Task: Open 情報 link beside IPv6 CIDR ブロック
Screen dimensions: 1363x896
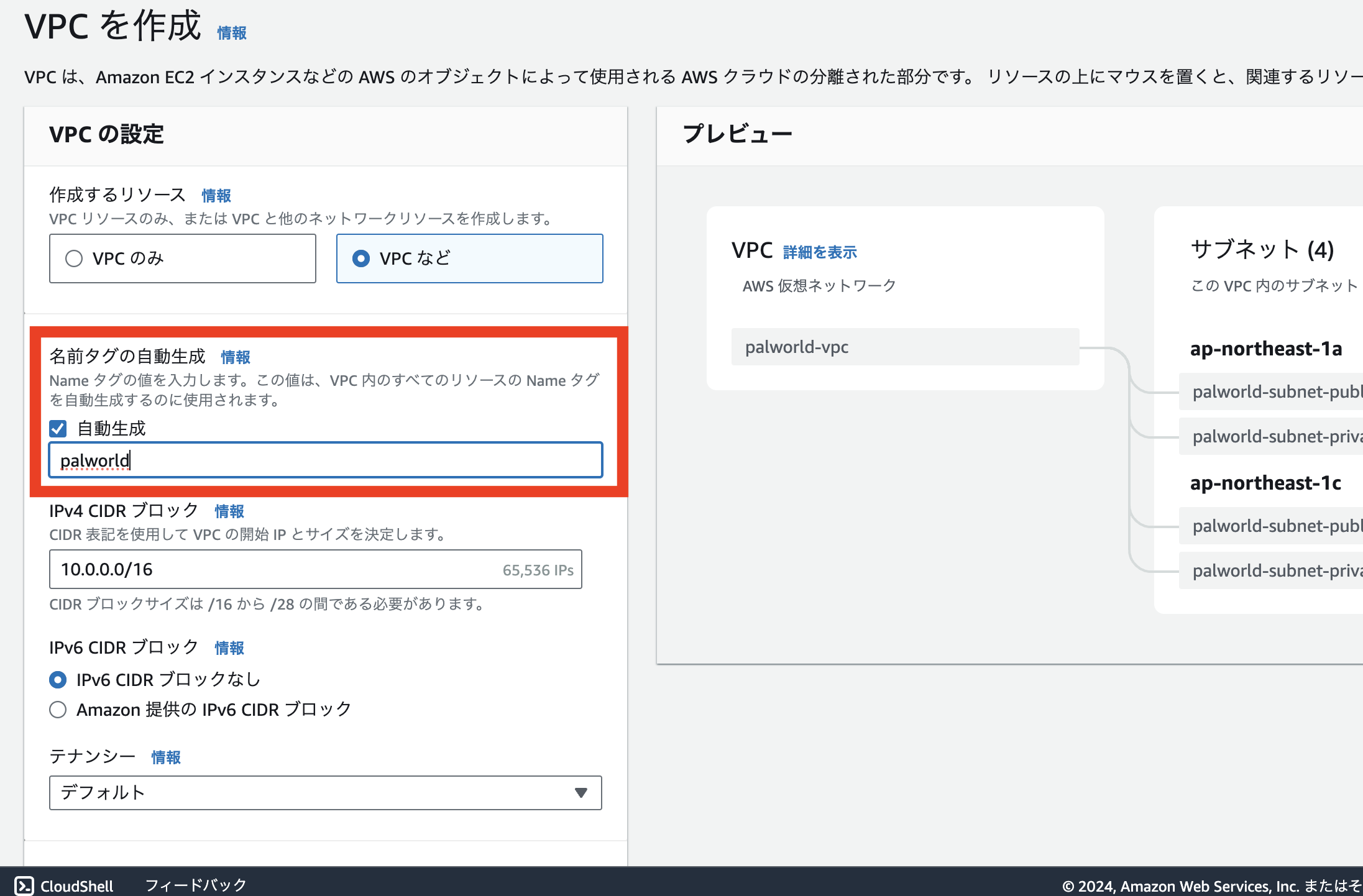Action: [x=229, y=648]
